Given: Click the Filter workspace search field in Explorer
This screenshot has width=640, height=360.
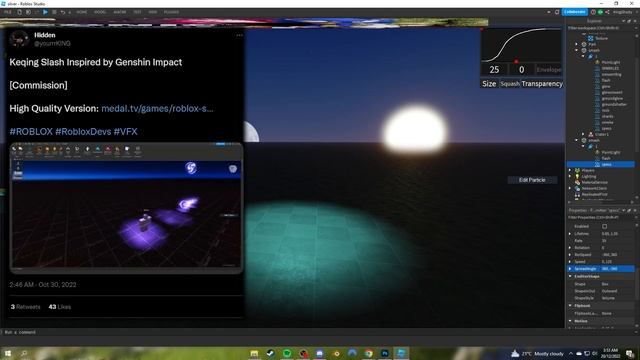Looking at the screenshot, I should (x=600, y=28).
